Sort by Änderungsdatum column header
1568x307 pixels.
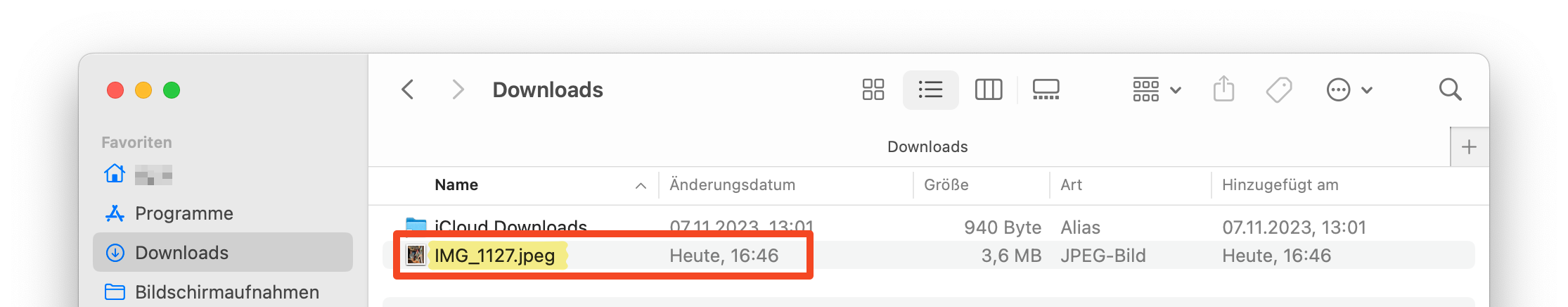[x=732, y=185]
